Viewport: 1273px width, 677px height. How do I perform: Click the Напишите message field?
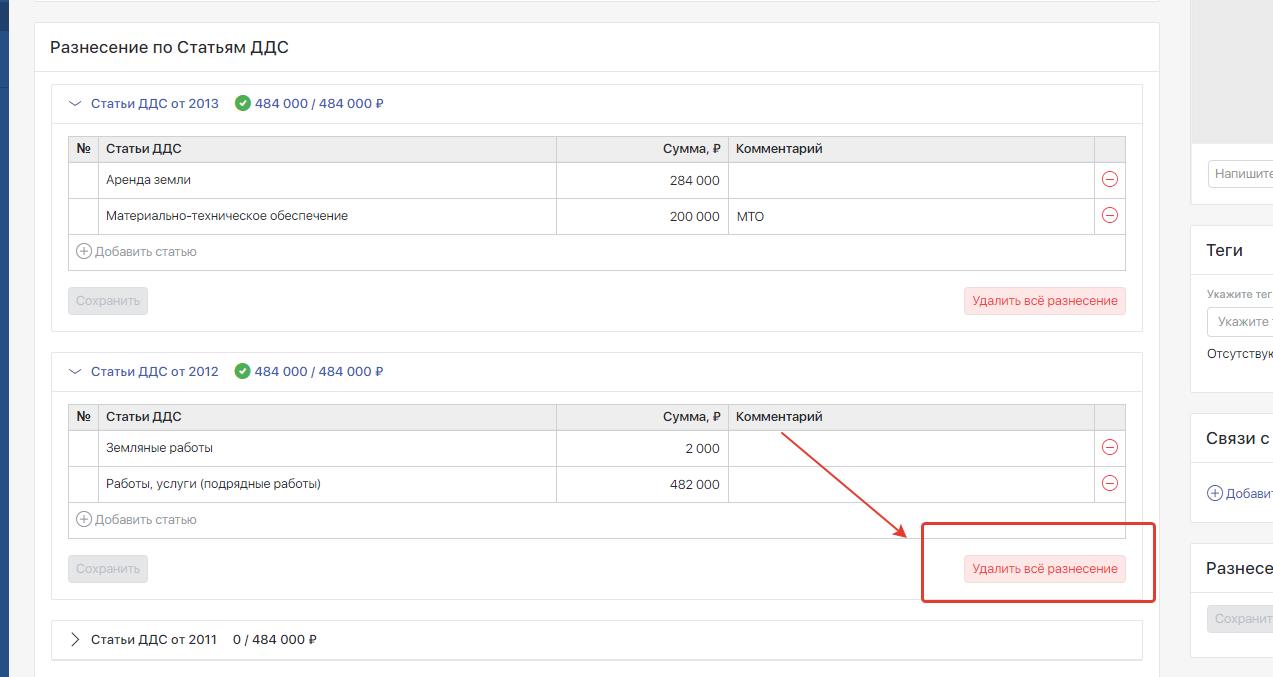click(x=1241, y=174)
